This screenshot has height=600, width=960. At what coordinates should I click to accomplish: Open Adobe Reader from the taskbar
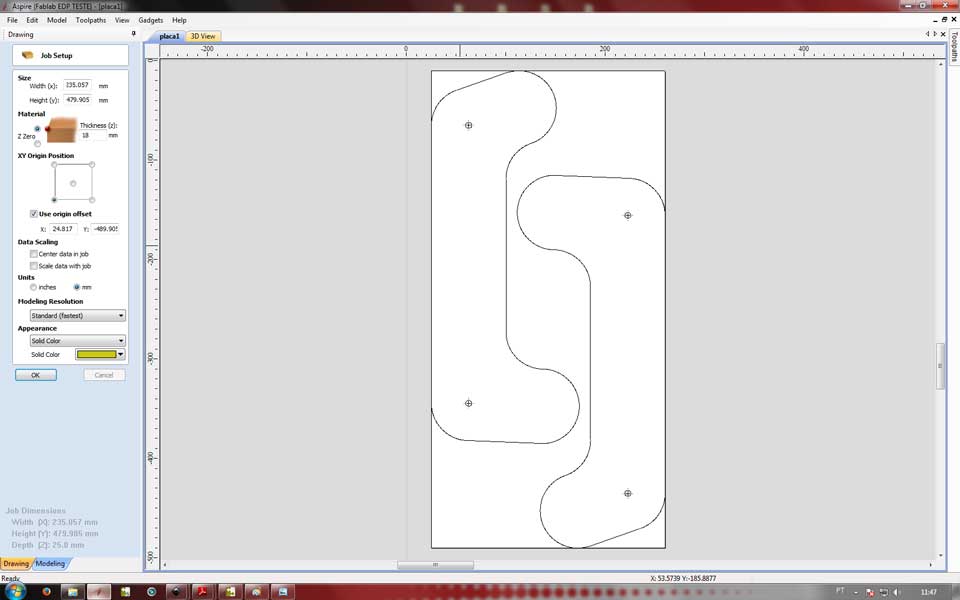[200, 591]
